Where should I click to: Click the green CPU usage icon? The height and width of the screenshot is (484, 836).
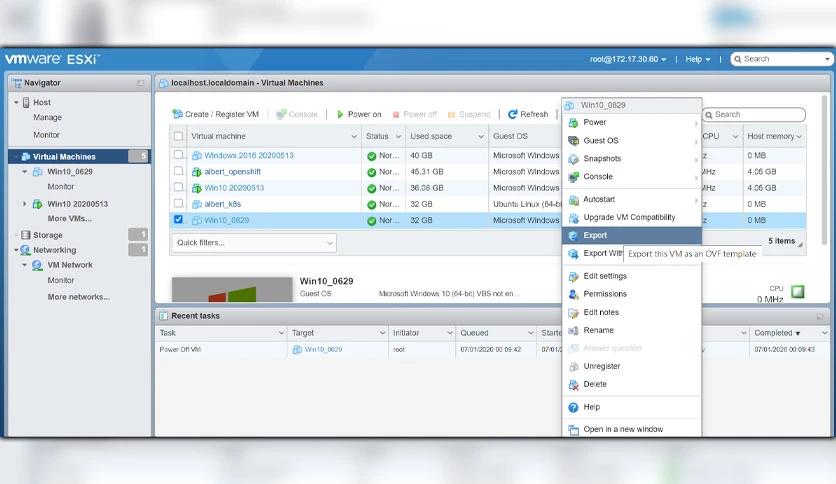click(798, 291)
